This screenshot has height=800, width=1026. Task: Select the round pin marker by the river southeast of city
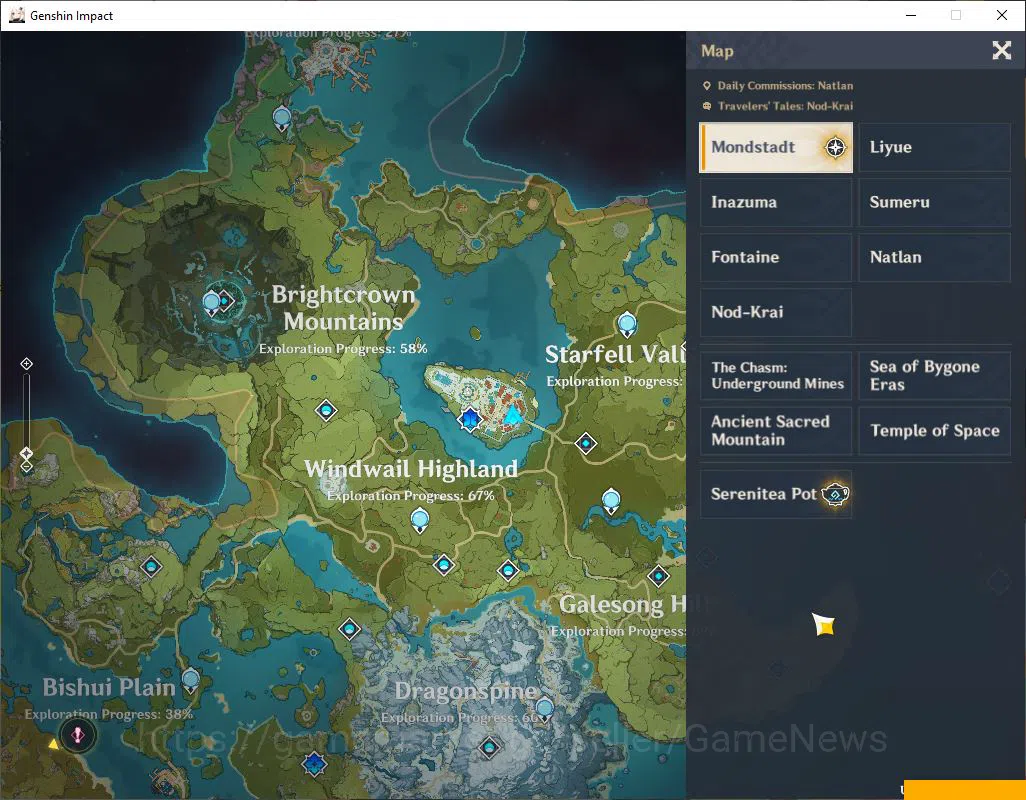point(611,501)
